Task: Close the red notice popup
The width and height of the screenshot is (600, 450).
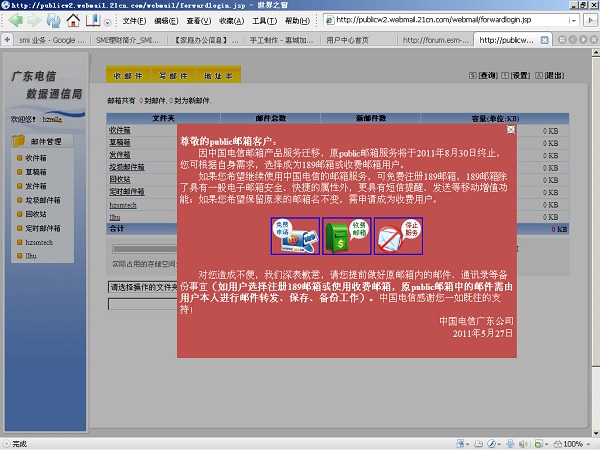Action: tap(511, 130)
